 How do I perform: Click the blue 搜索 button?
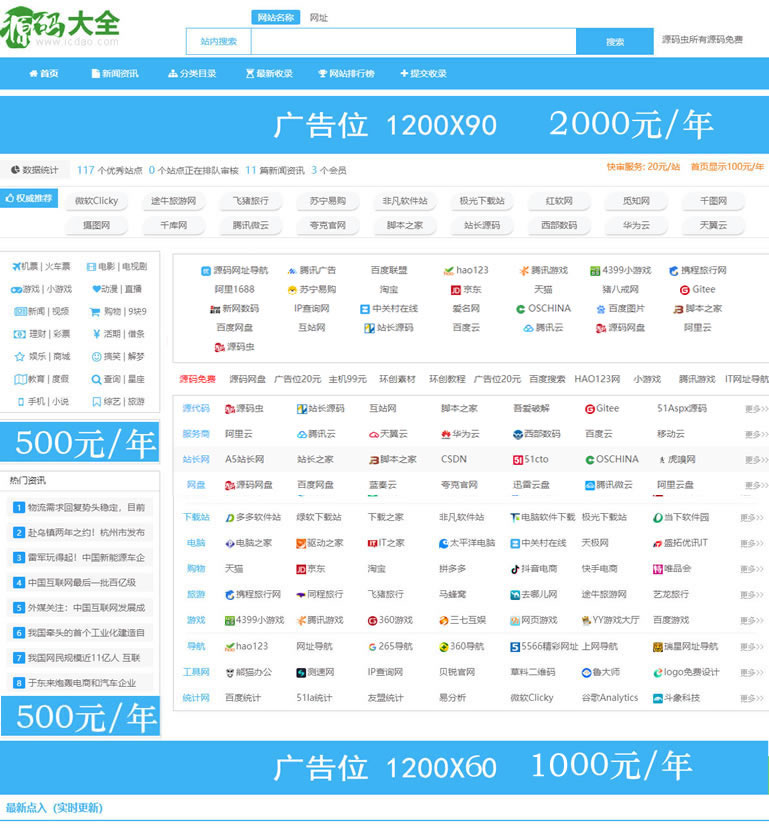tap(615, 41)
